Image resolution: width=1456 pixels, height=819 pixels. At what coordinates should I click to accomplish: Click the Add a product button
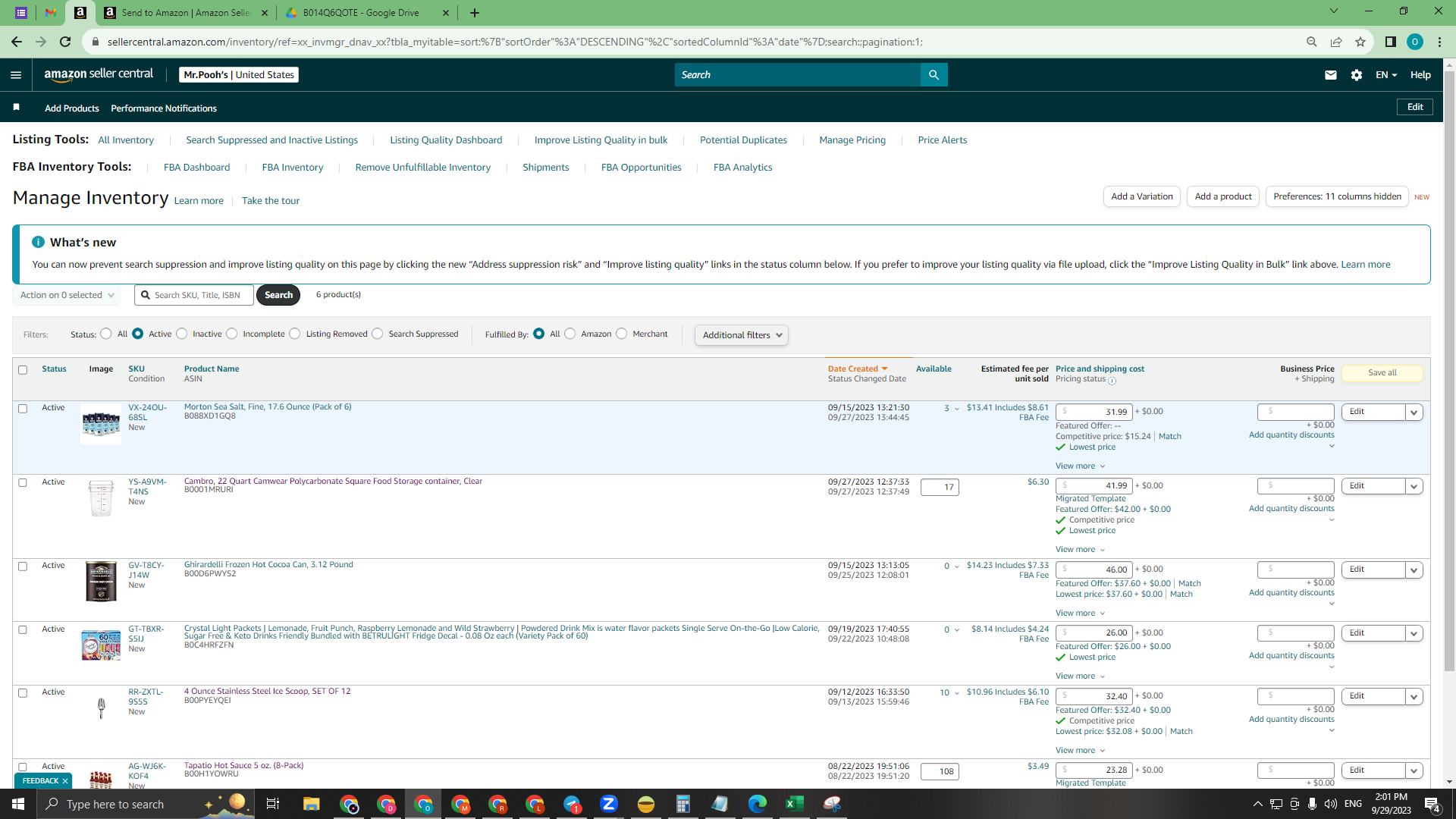1223,196
